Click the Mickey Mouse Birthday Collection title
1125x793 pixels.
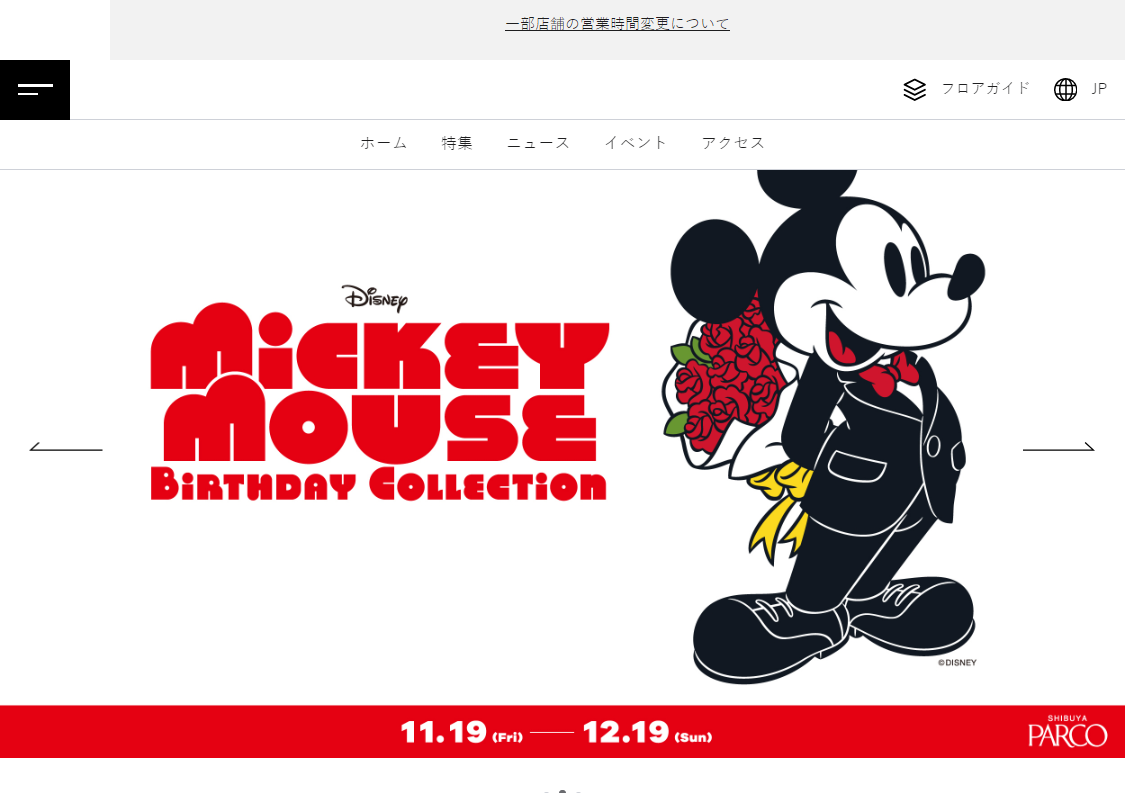click(380, 402)
